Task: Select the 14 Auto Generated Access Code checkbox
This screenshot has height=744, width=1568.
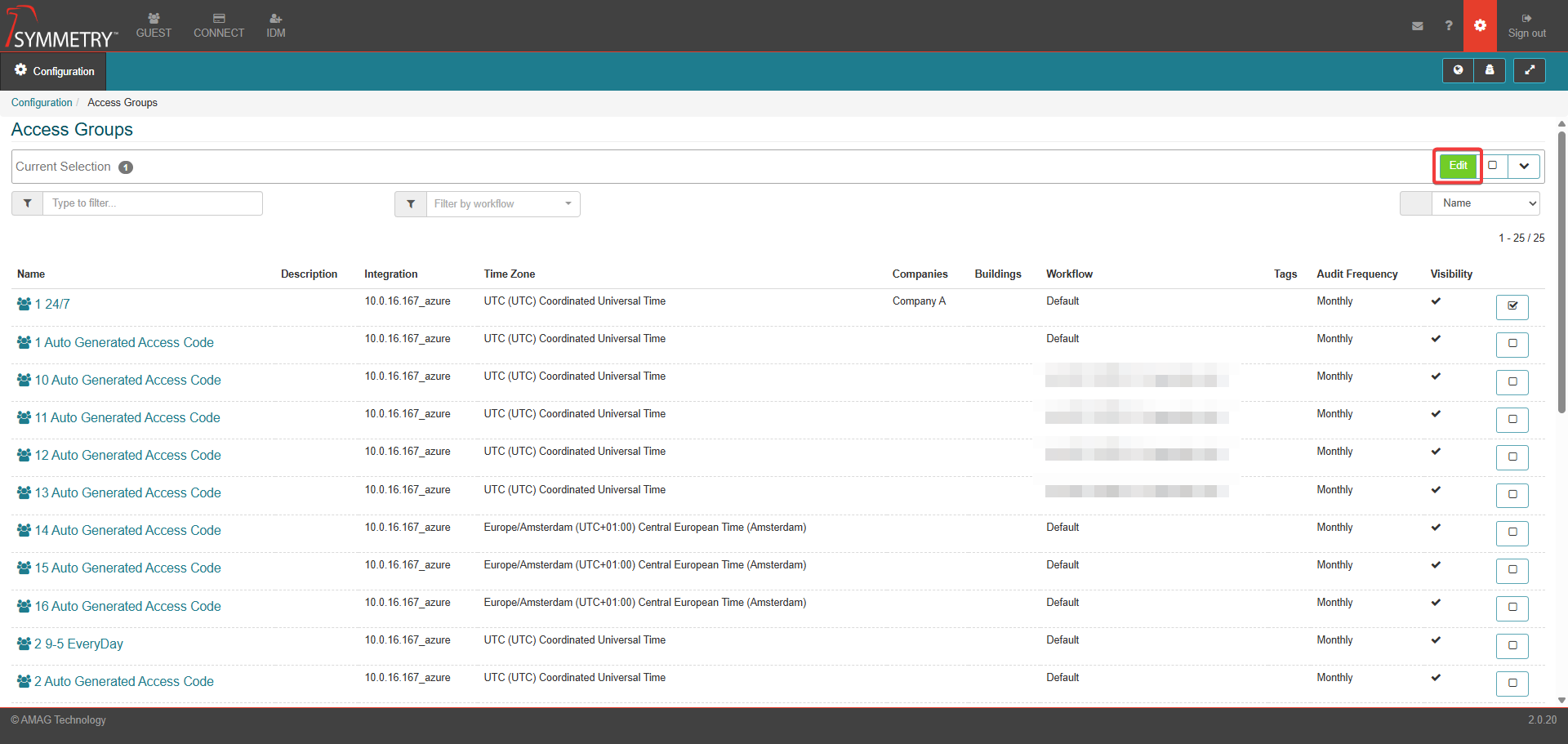Action: [1512, 532]
